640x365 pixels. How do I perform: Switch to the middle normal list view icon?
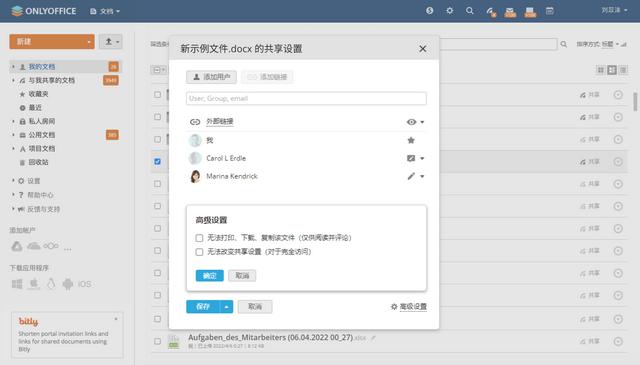click(x=612, y=70)
